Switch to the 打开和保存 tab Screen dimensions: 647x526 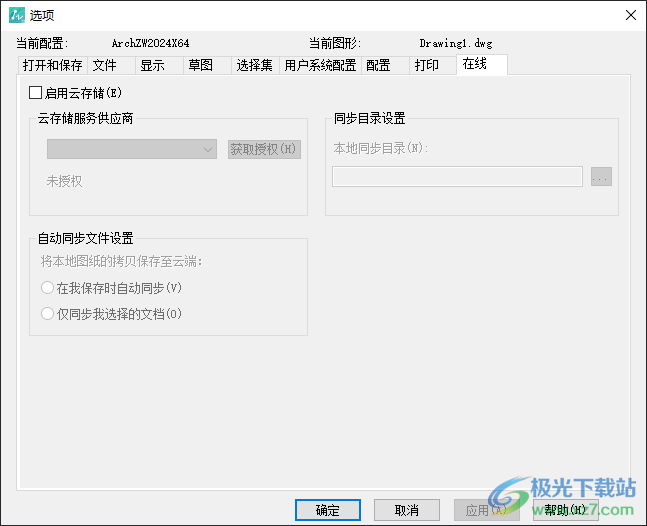click(52, 65)
